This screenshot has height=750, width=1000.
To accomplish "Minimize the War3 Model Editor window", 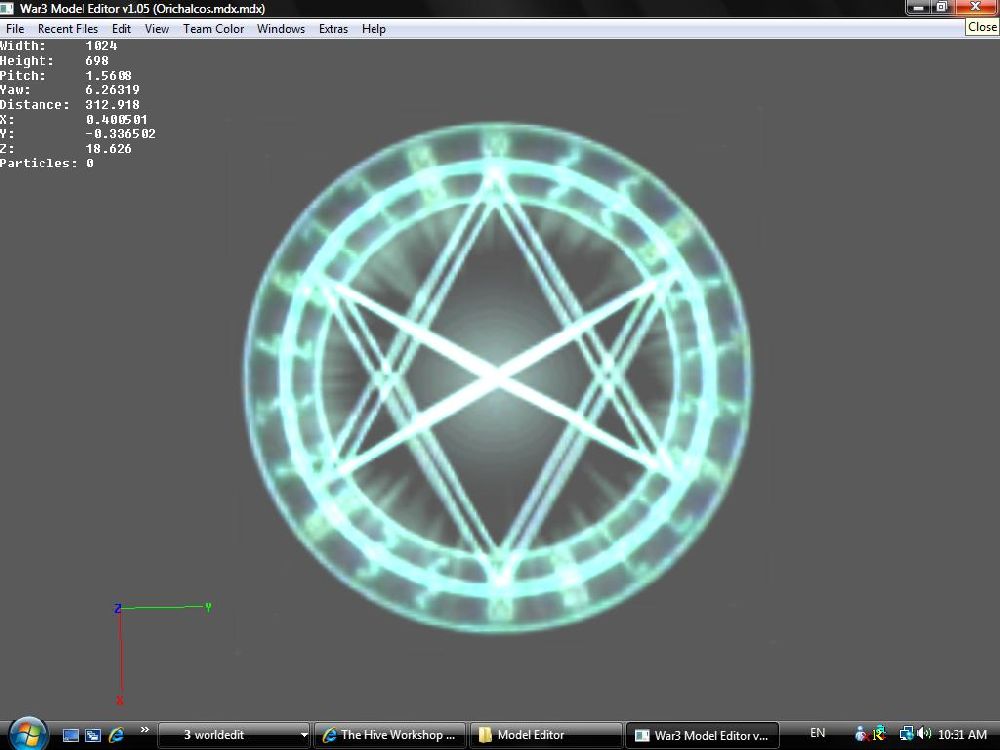I will (x=918, y=7).
